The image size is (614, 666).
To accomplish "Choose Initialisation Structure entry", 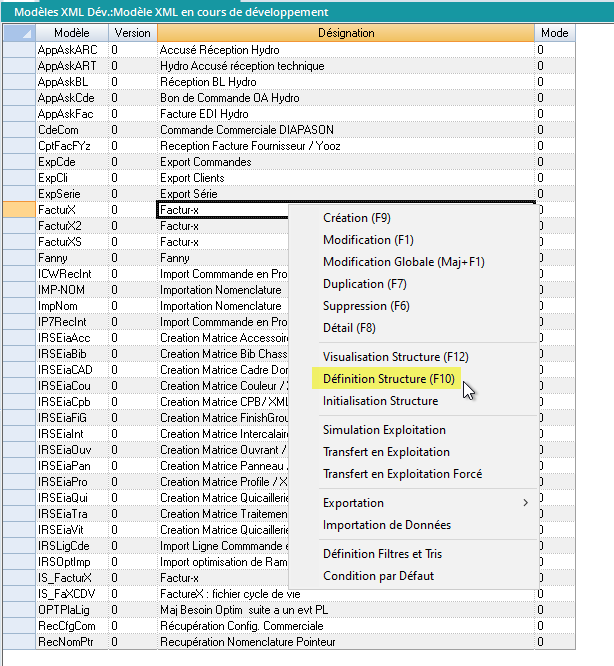I will (x=380, y=401).
